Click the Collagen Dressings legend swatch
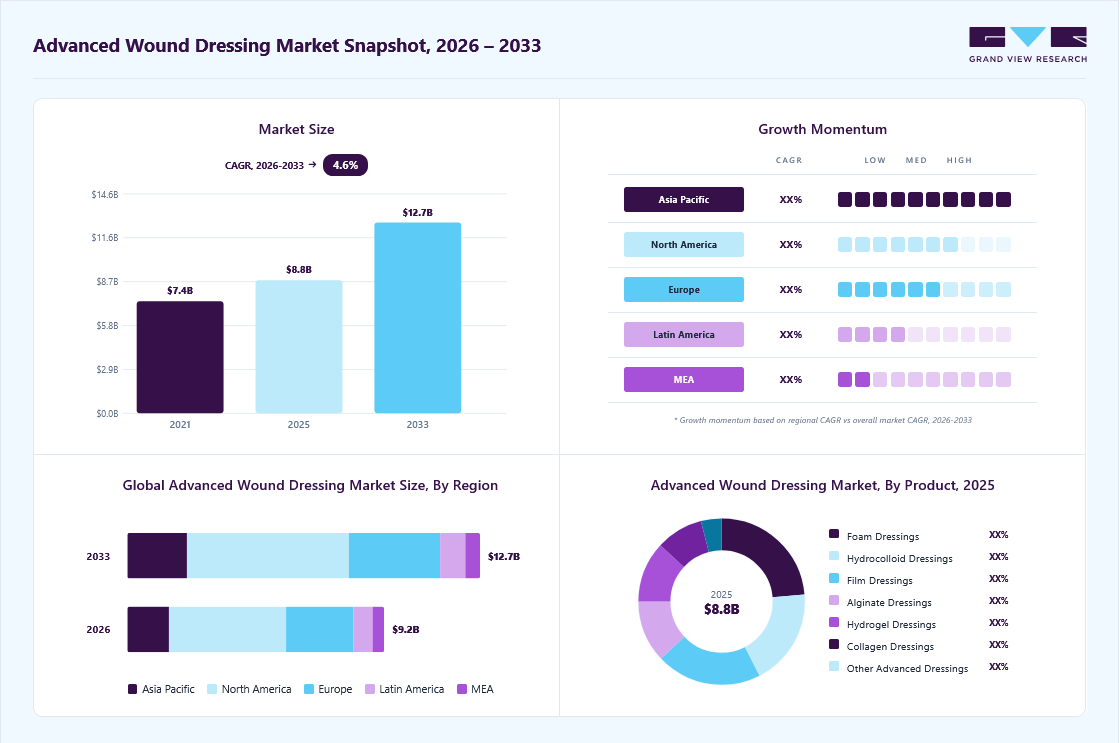The width and height of the screenshot is (1120, 743). point(834,644)
